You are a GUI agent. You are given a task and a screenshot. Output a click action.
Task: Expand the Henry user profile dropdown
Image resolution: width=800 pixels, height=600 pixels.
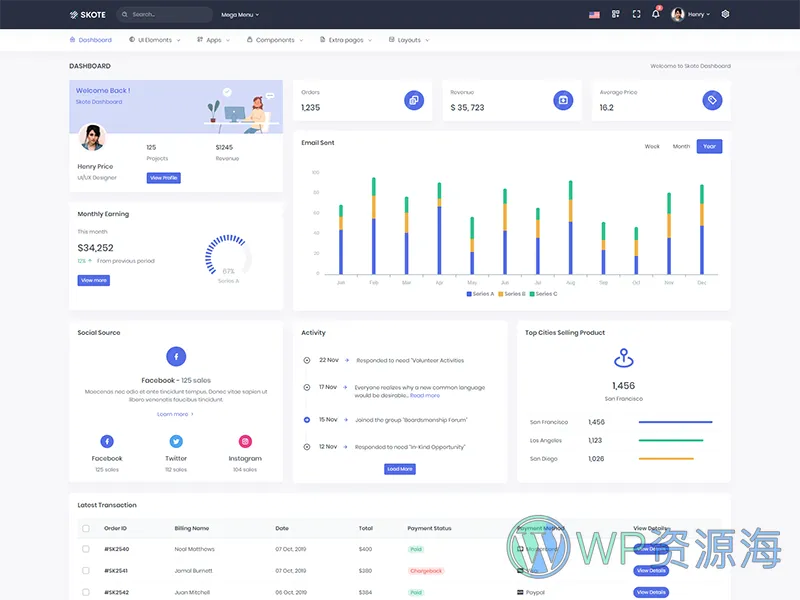point(691,15)
